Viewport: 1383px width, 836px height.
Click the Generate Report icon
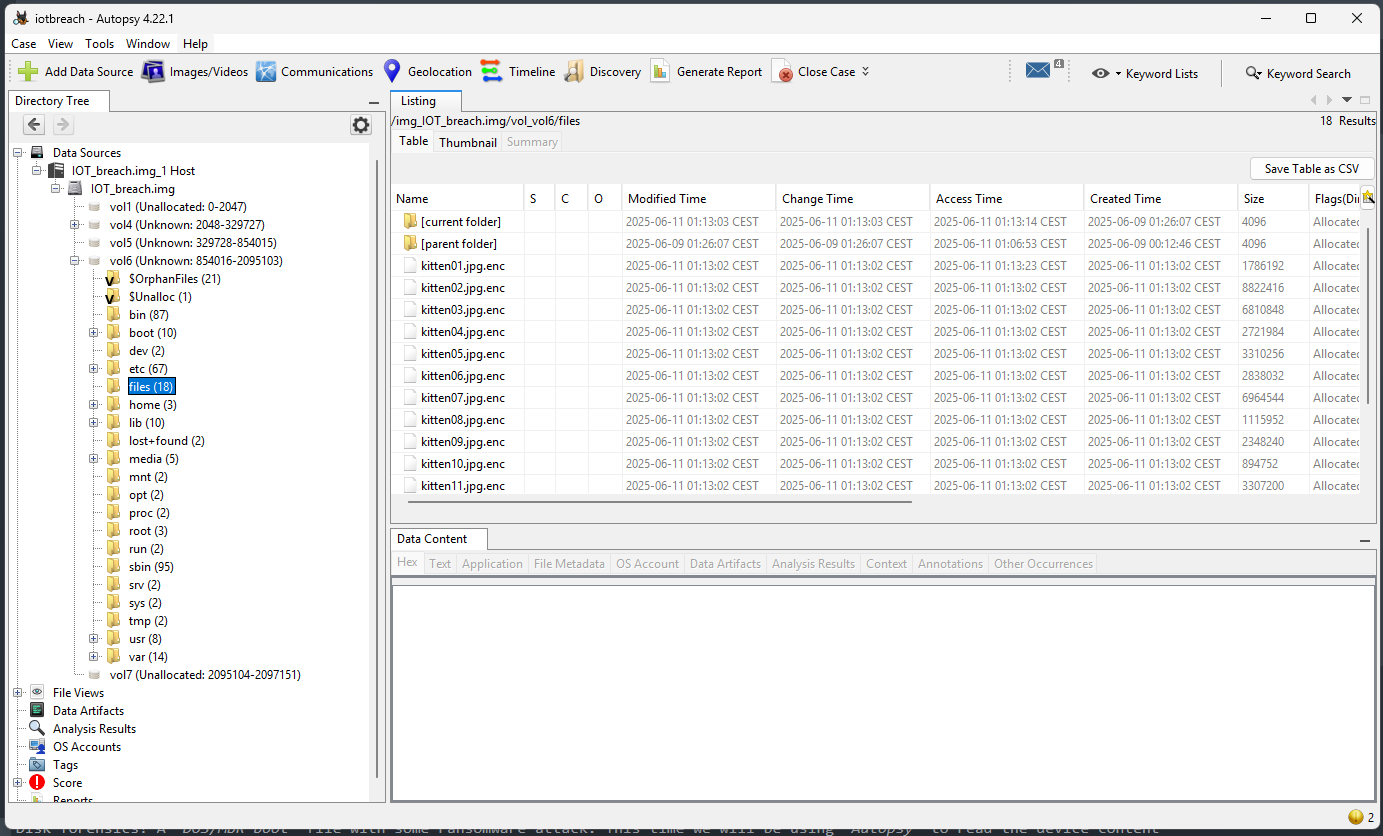[660, 72]
